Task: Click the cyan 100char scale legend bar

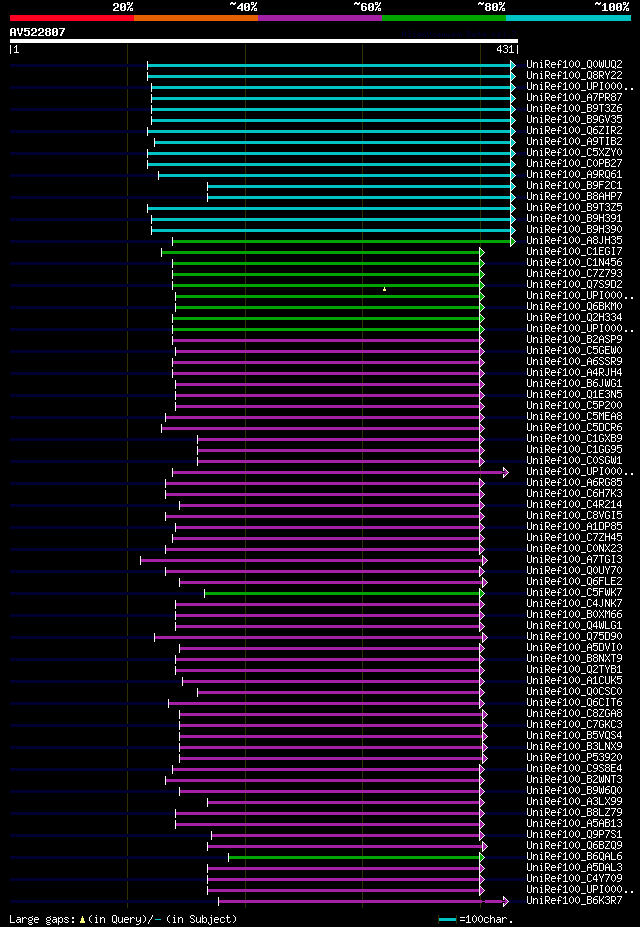Action: (x=447, y=920)
